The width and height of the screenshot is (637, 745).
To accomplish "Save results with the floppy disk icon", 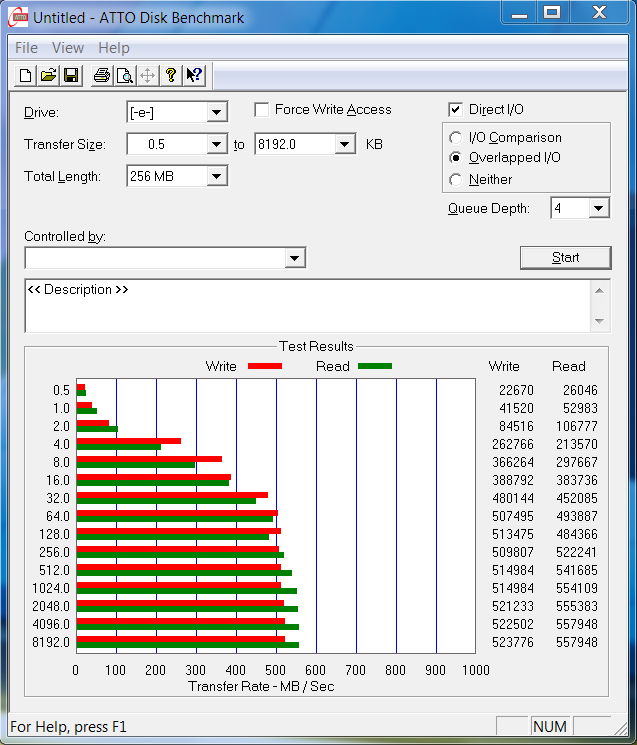I will pos(71,76).
